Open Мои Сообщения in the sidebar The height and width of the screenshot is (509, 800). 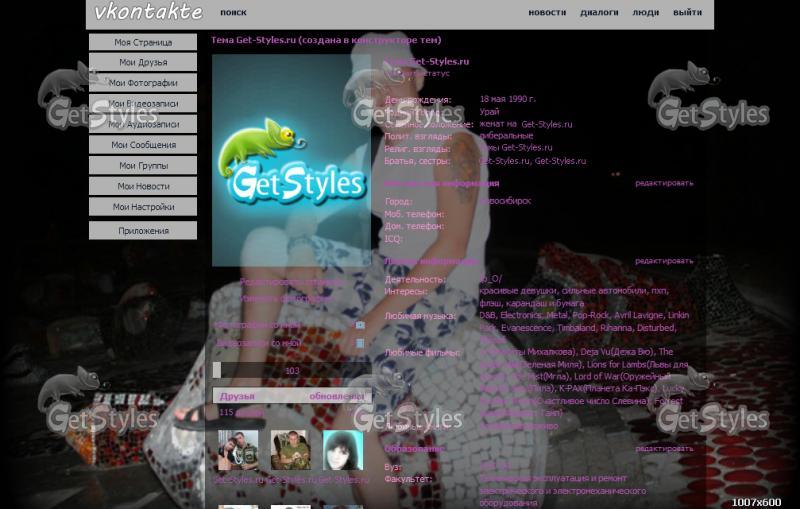tap(143, 145)
